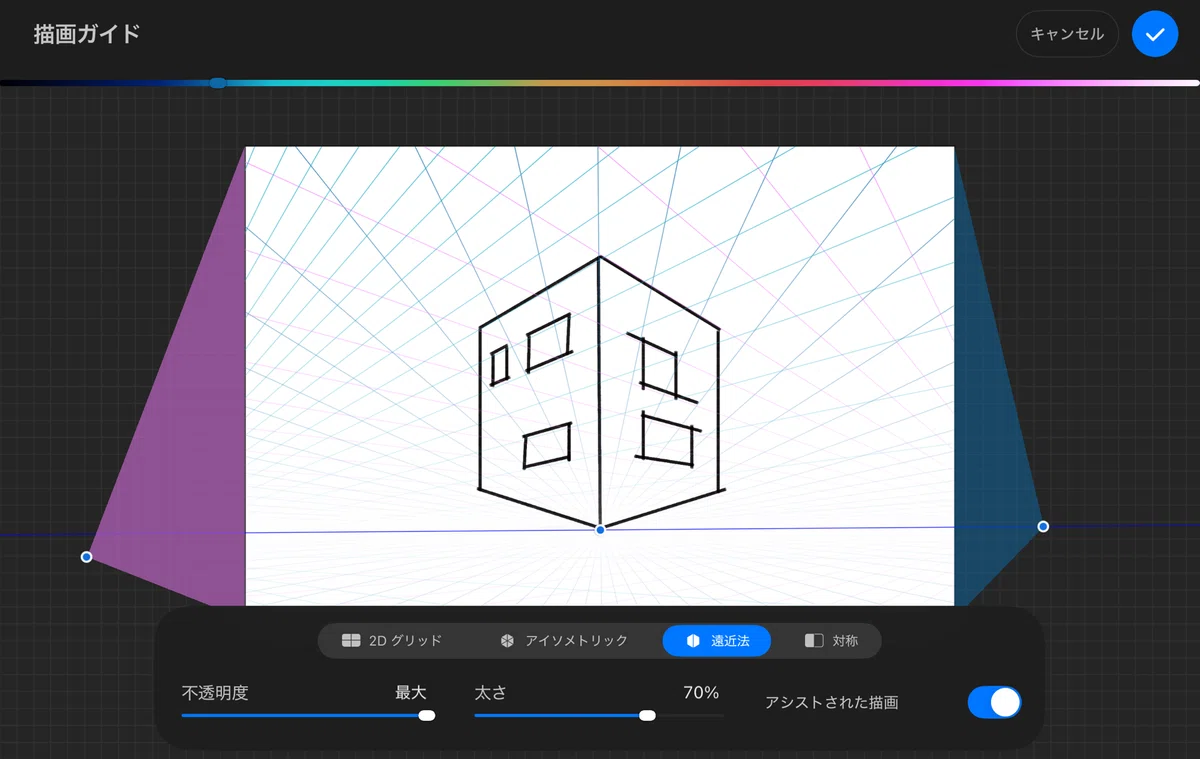
Task: Select the 対称 tab
Action: [832, 640]
